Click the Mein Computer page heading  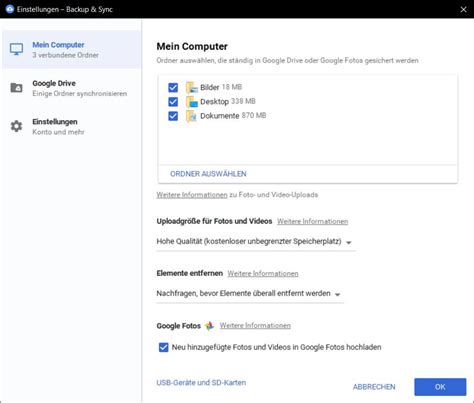(192, 46)
